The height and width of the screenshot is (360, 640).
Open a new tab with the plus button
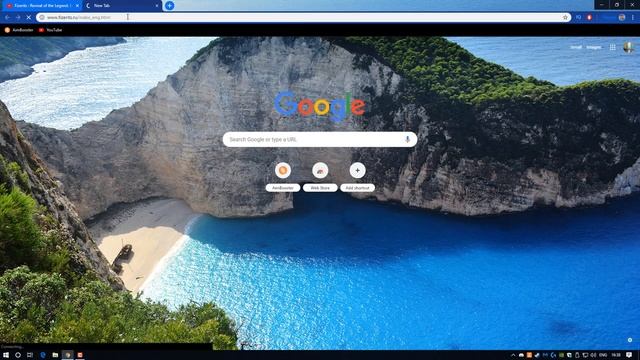(x=169, y=6)
